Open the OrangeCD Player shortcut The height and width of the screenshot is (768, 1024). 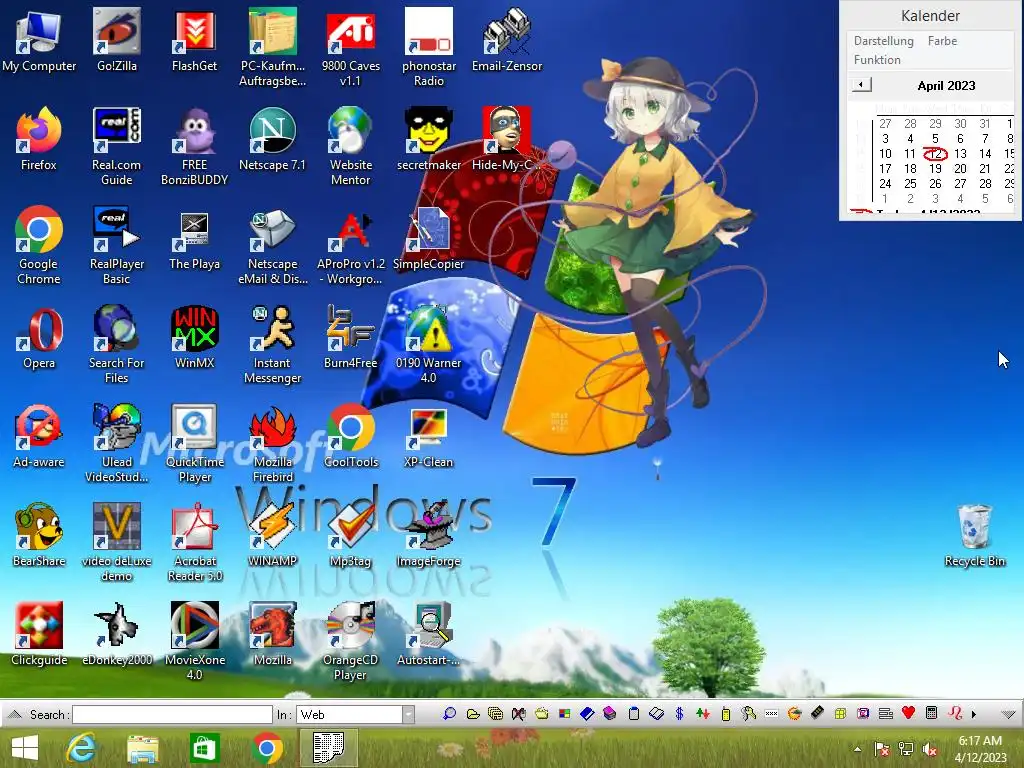coord(351,643)
